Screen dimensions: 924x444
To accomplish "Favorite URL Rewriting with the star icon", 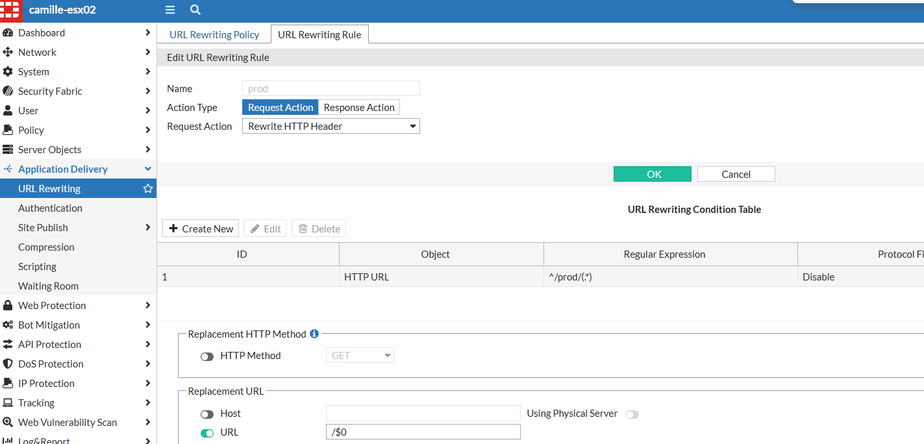I will pos(148,189).
